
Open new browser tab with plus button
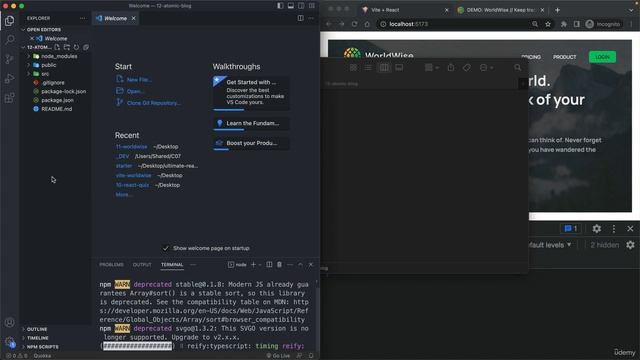pyautogui.click(x=558, y=10)
